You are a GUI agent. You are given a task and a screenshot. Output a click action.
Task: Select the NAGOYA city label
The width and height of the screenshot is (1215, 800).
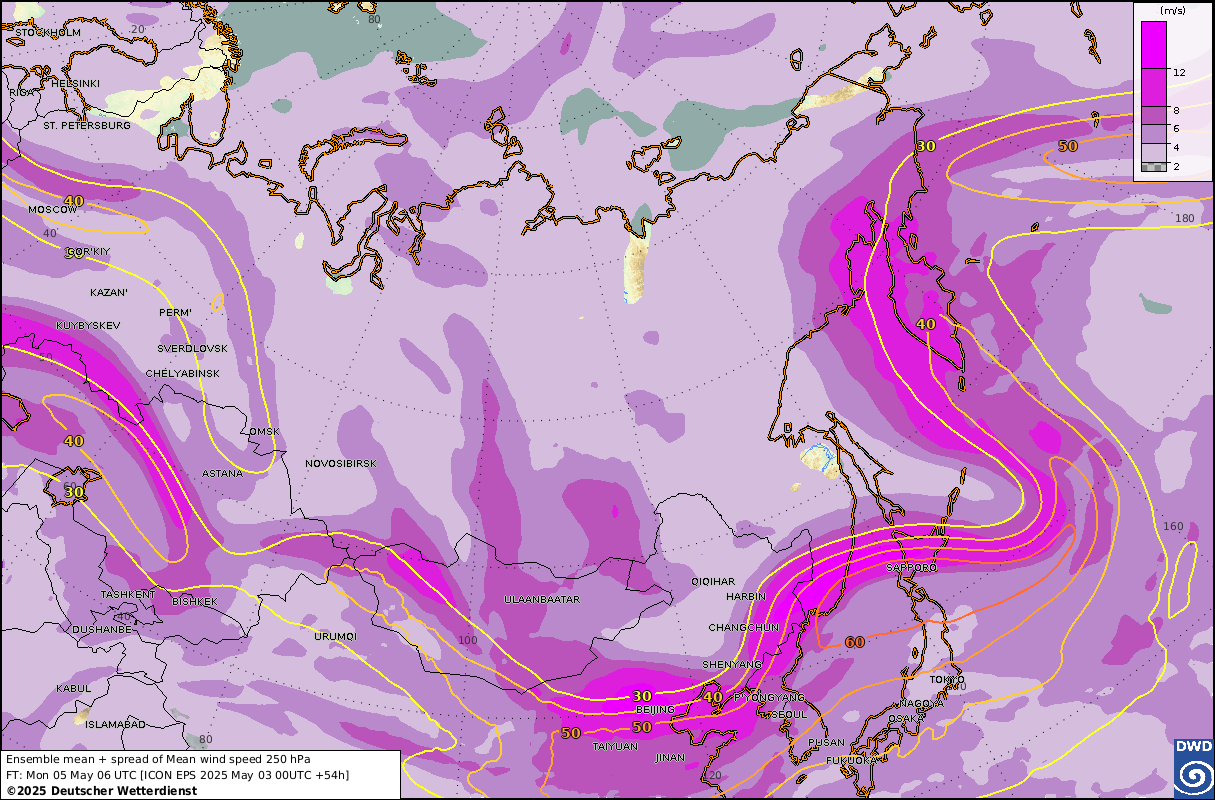coord(921,704)
